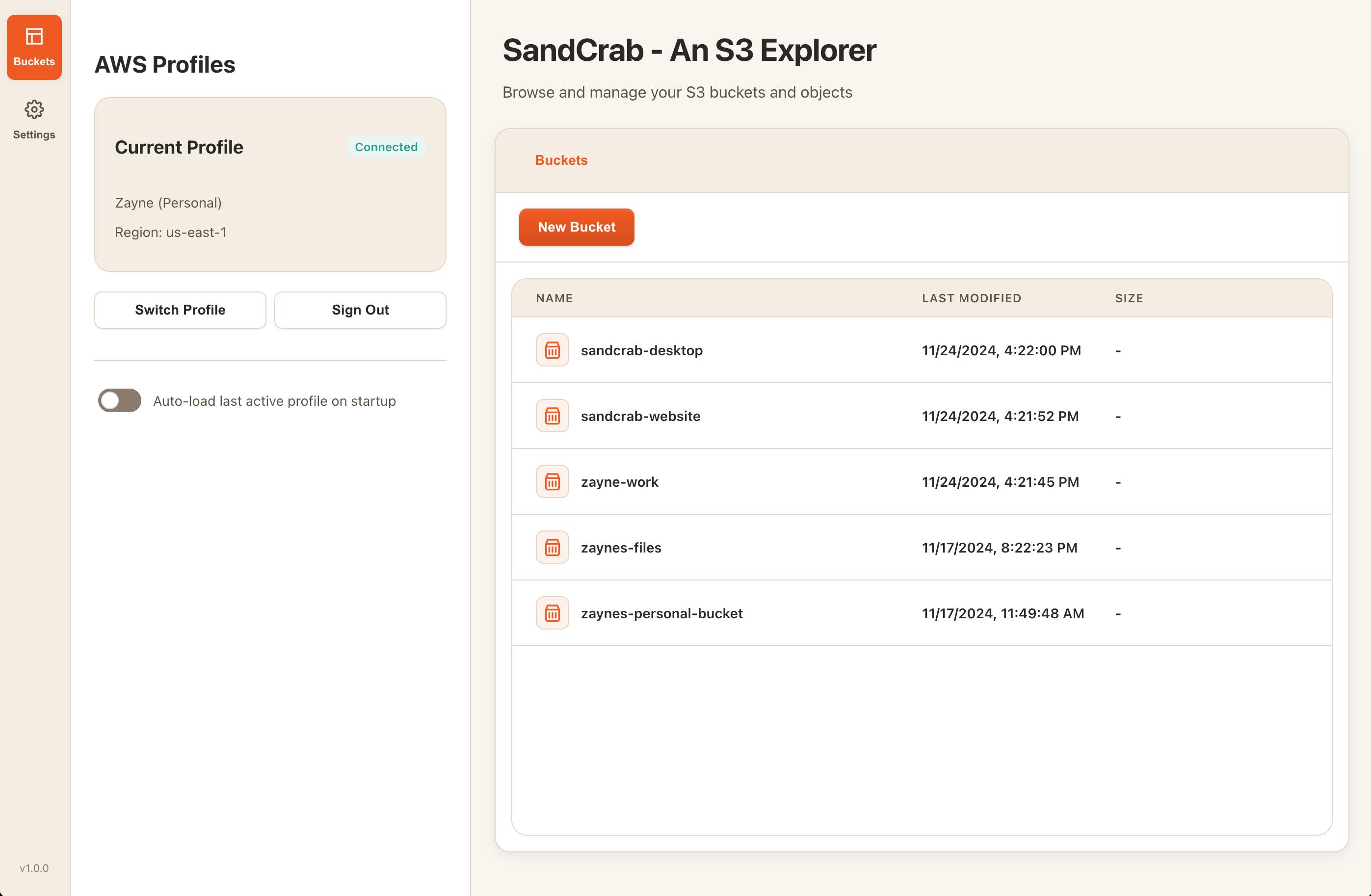Click the 11/24/2024, 4:21:45 PM timestamp
Screen dimensions: 1371x896
(1000, 482)
